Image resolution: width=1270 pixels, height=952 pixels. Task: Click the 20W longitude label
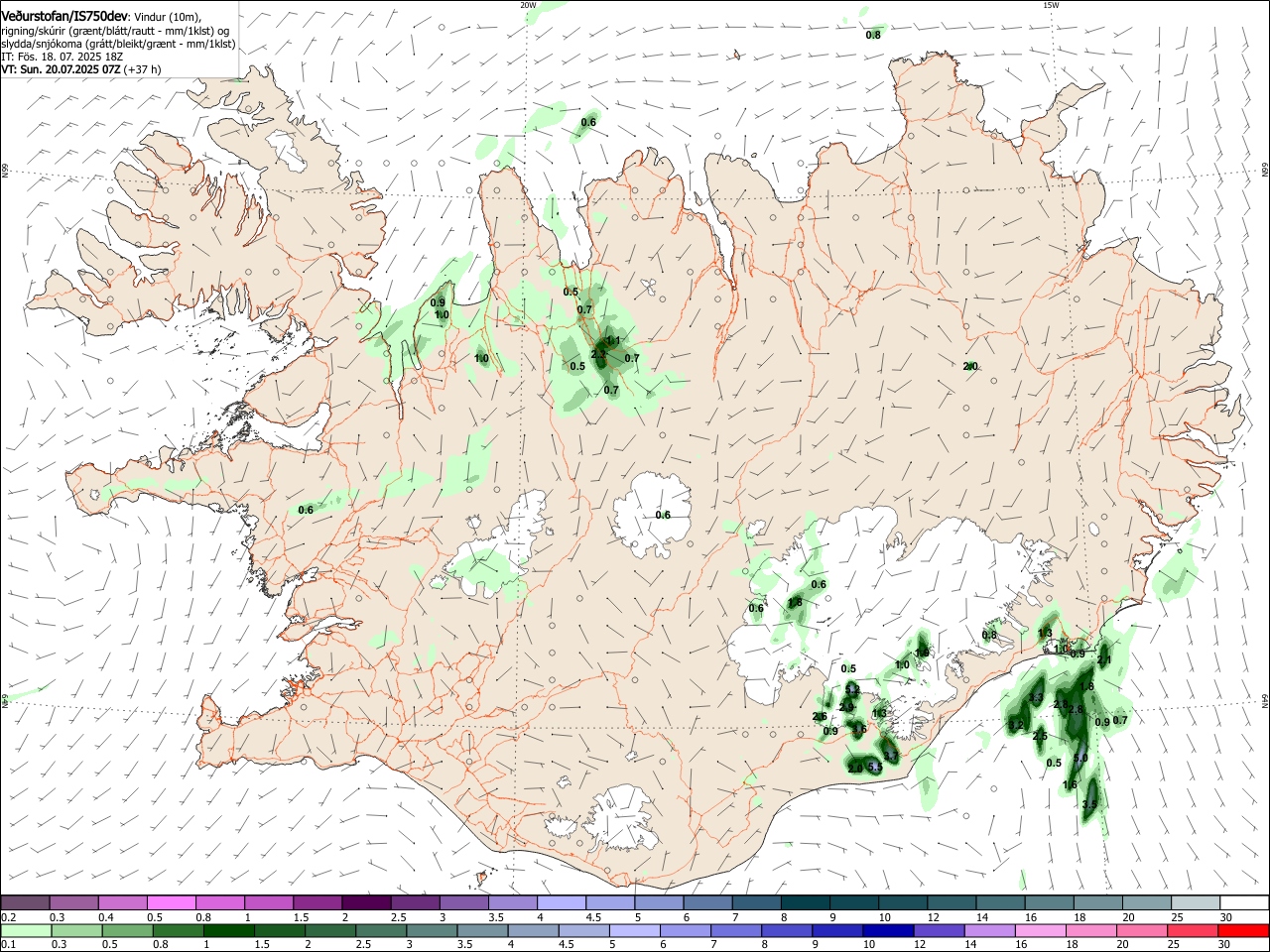point(528,5)
